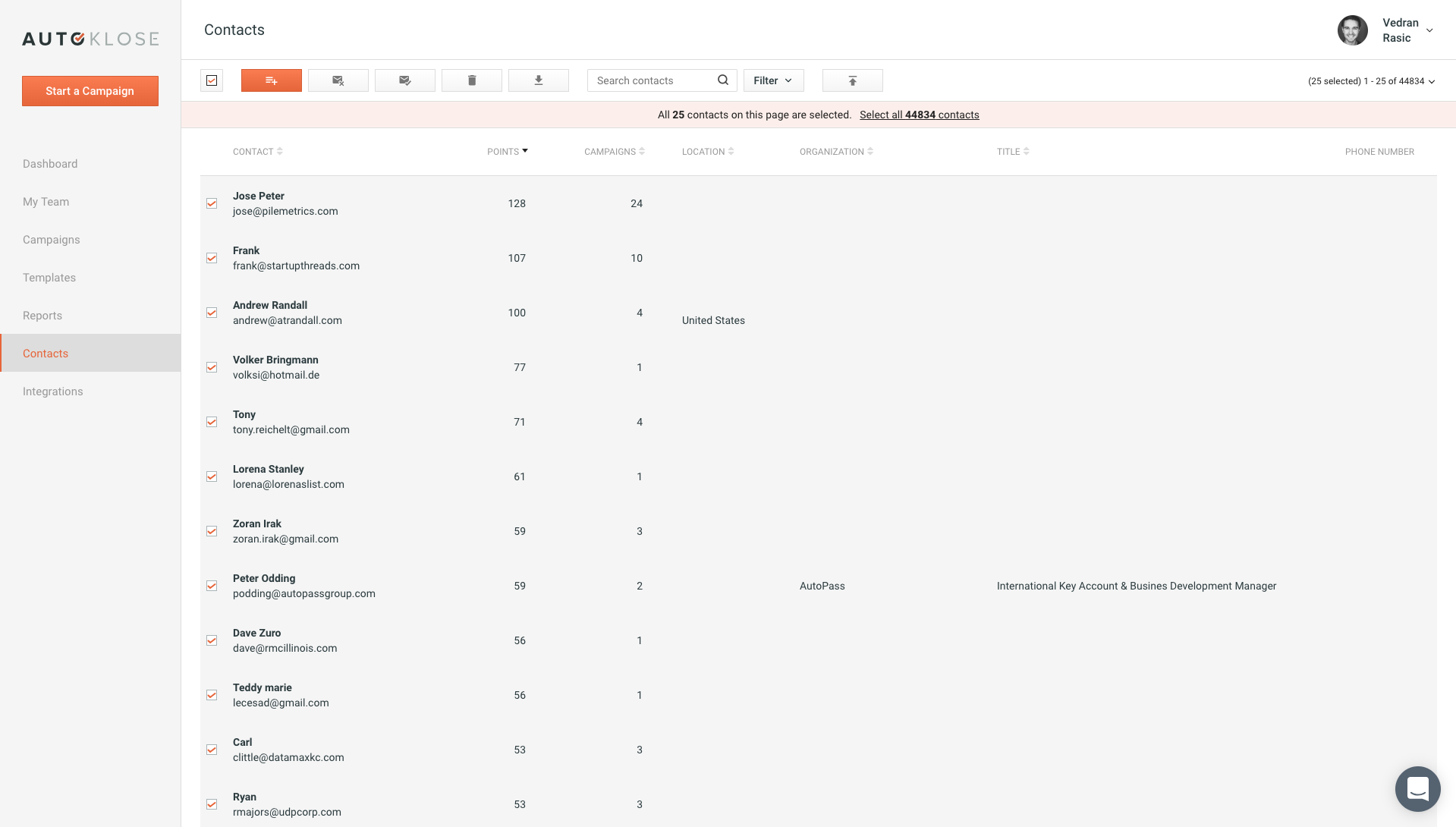Open the chat support bubble
1456x827 pixels.
pyautogui.click(x=1417, y=788)
